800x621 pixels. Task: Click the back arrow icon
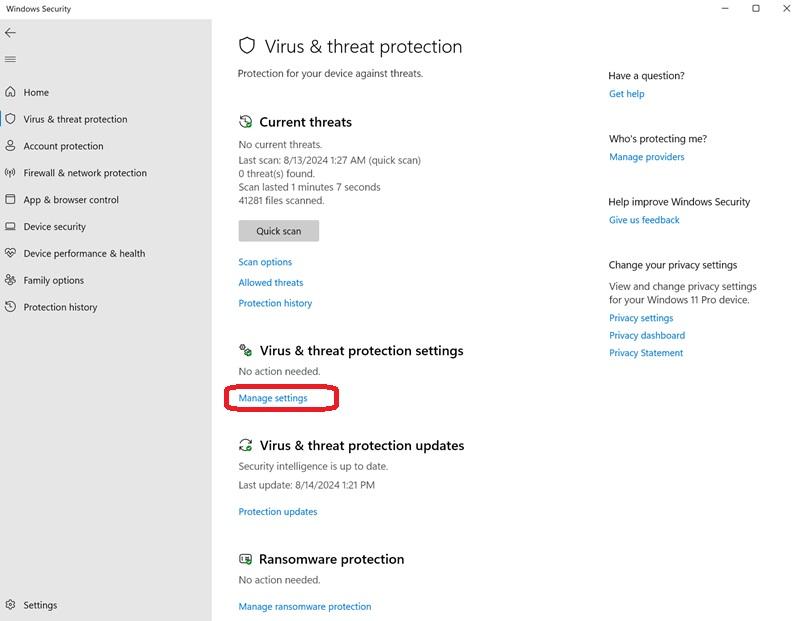[11, 32]
